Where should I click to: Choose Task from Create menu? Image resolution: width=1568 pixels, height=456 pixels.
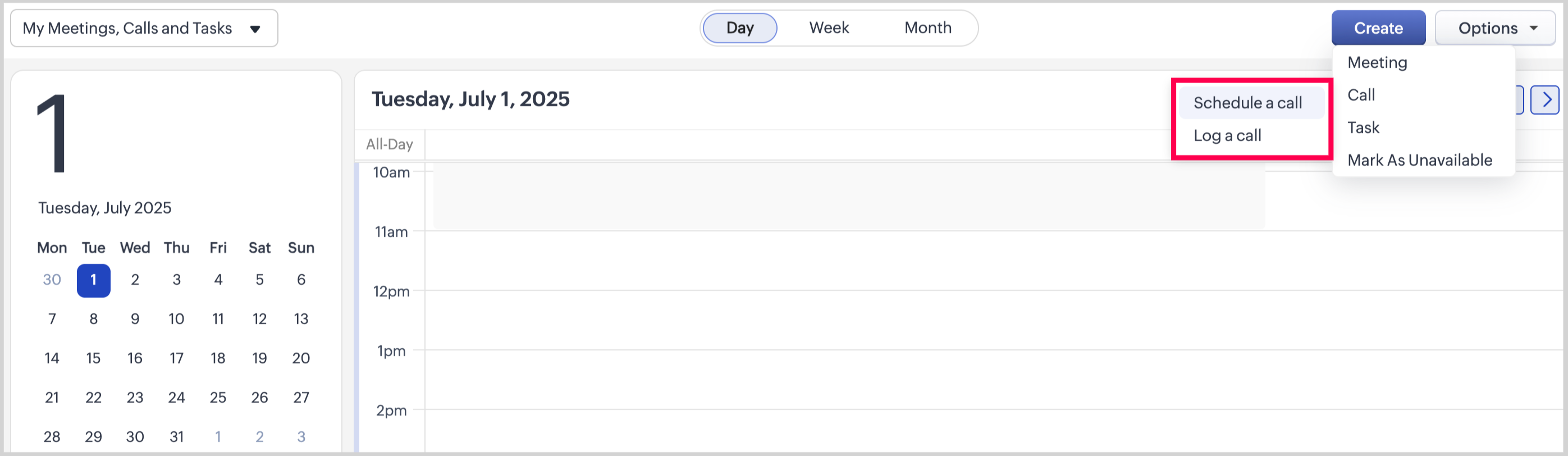[1363, 127]
